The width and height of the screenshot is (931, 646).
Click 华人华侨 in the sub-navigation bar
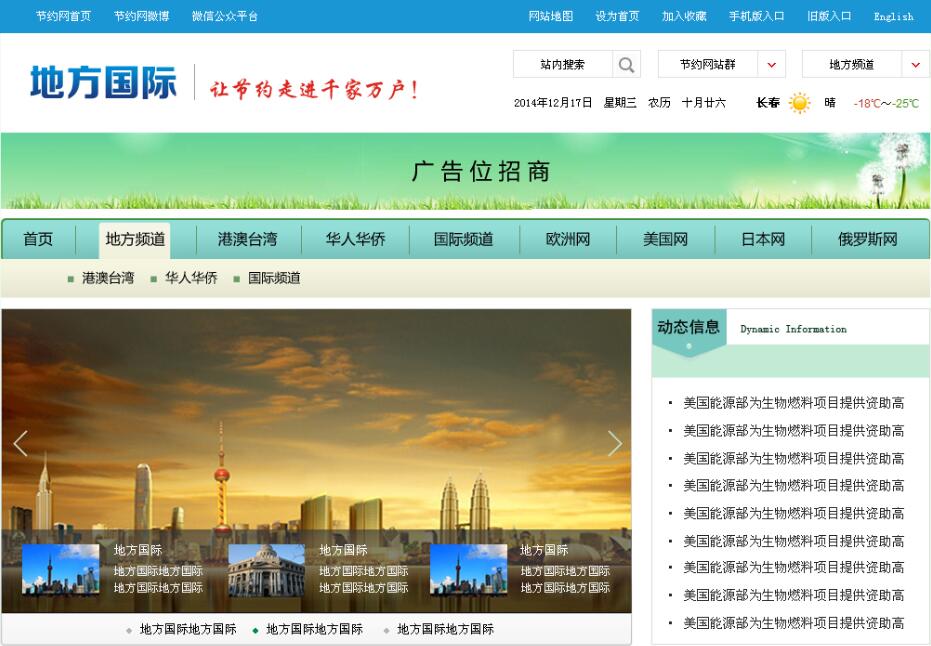[x=191, y=278]
